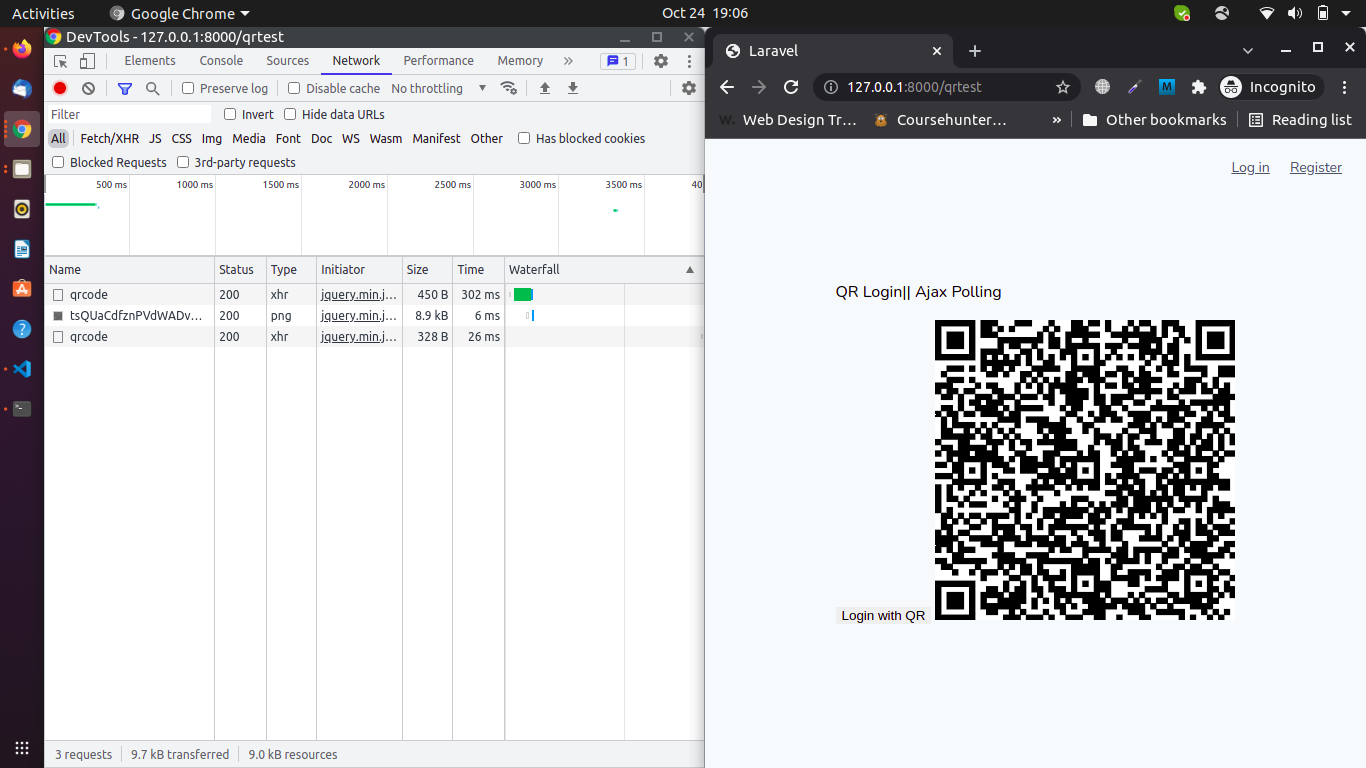Enable Preserve log checkbox
The height and width of the screenshot is (768, 1366).
tap(188, 88)
